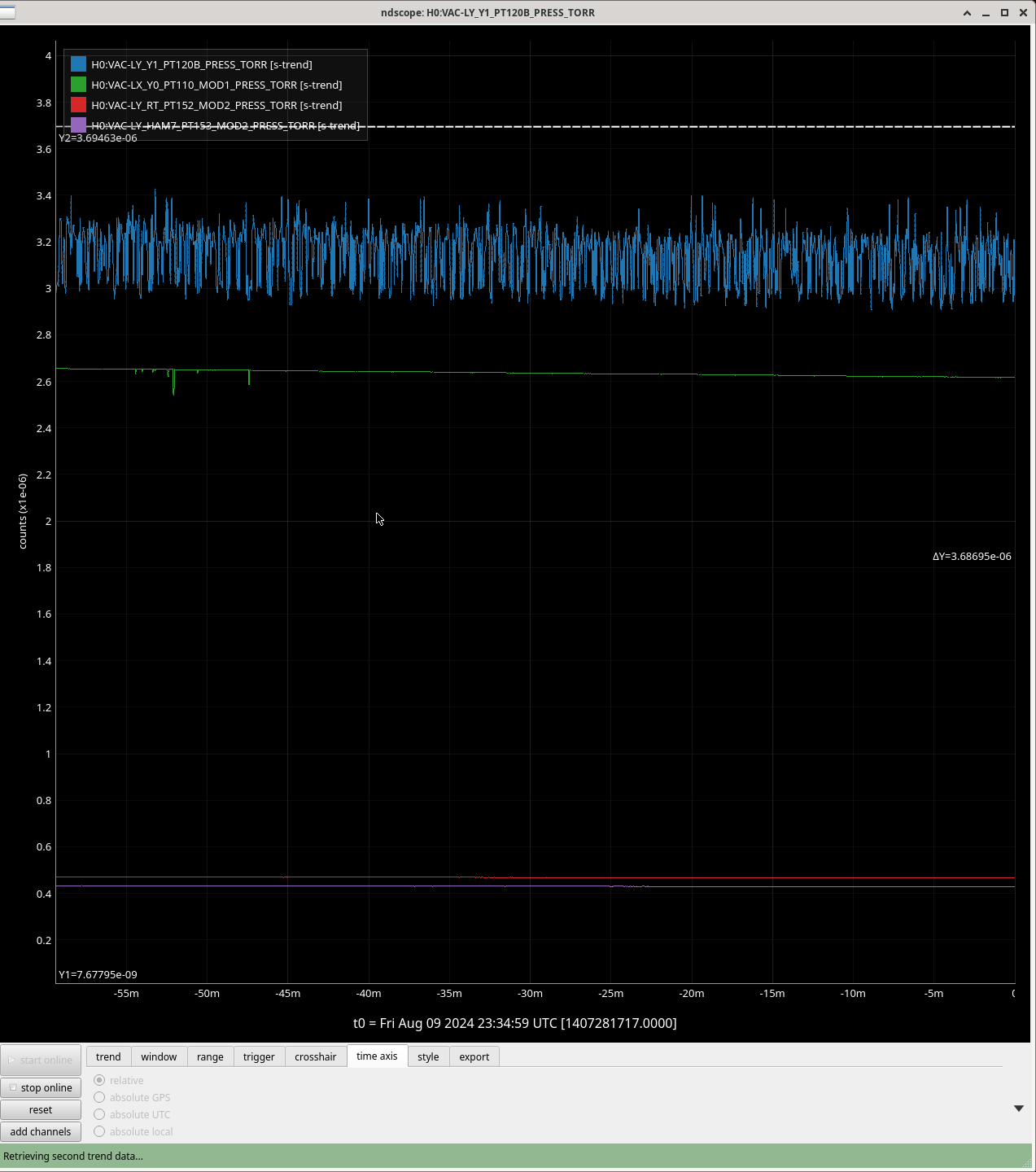
Task: Click the 2 tick on the Y axis
Action: pos(49,521)
